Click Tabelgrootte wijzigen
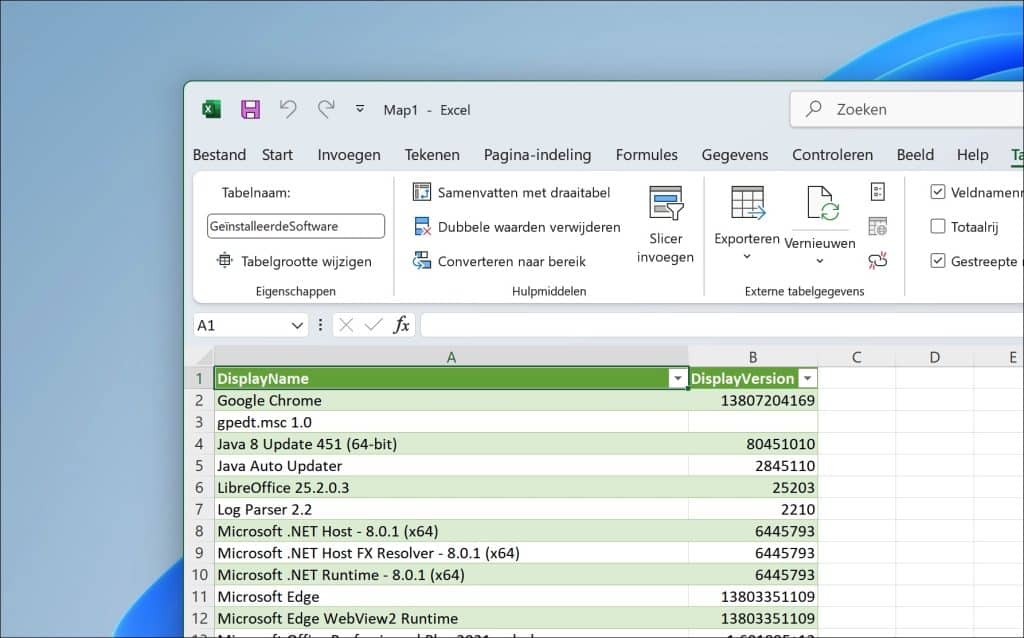Screen dimensions: 1024x638 pos(295,261)
